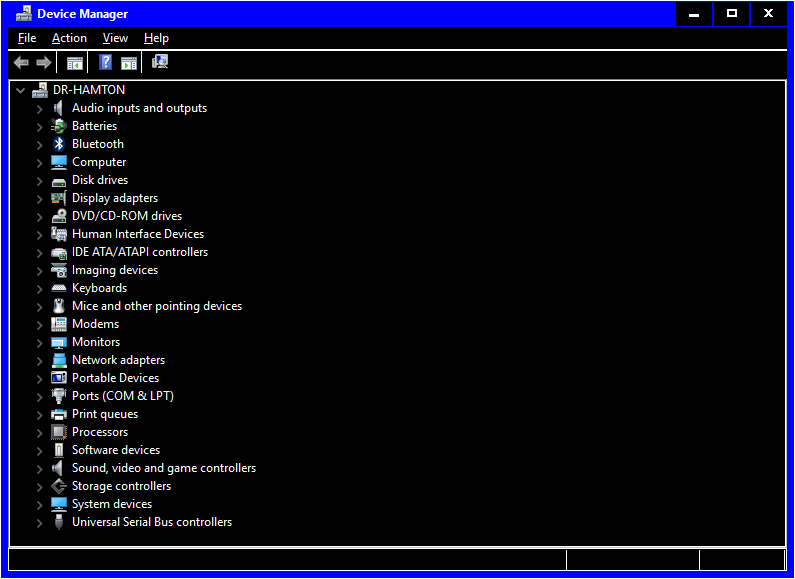Select the Storage controllers label
The width and height of the screenshot is (795, 579).
[x=122, y=486]
